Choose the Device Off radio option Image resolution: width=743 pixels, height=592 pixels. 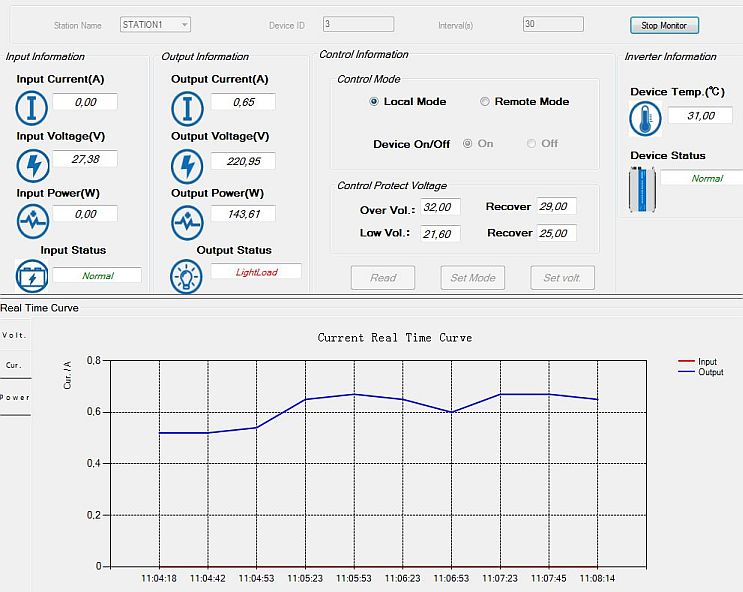tap(531, 144)
